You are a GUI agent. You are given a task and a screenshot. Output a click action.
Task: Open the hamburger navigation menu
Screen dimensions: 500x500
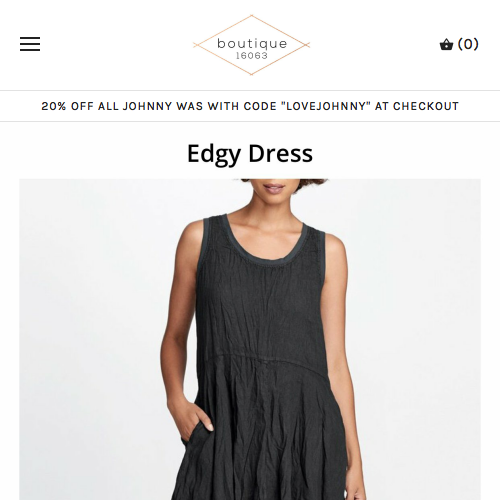pos(30,44)
